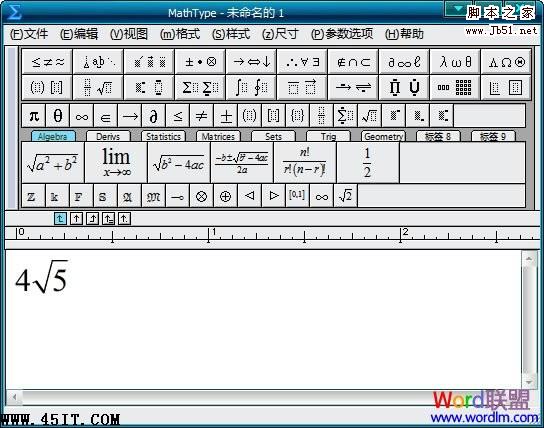
Task: Switch to the Matrices tab
Action: [x=218, y=136]
